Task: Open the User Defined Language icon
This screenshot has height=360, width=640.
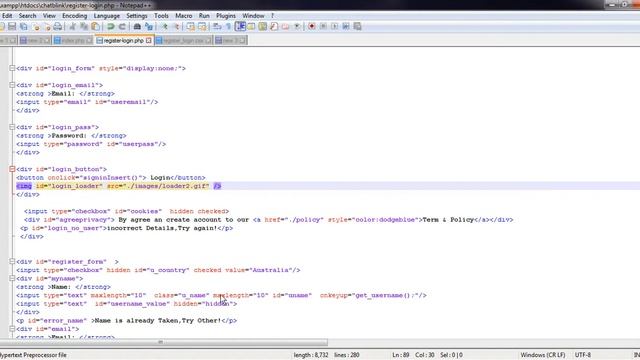Action: pyautogui.click(x=251, y=27)
